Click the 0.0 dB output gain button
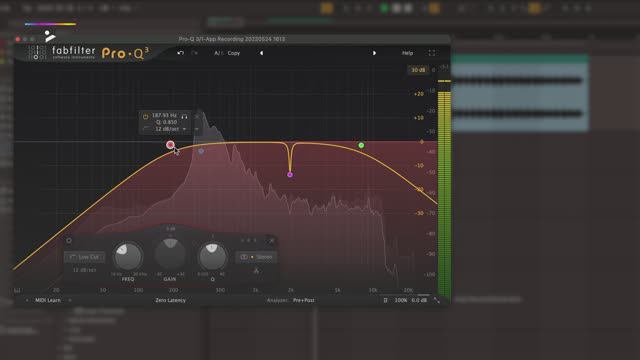This screenshot has height=360, width=640. pos(419,300)
